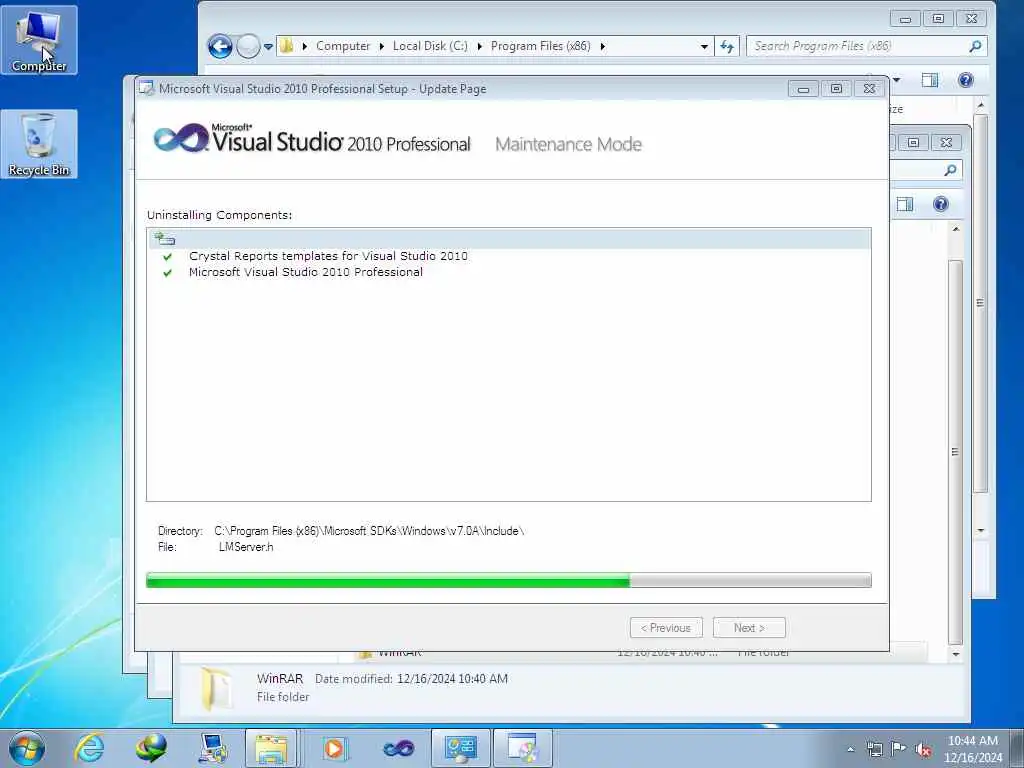Maximize the Visual Studio Setup window

click(836, 89)
